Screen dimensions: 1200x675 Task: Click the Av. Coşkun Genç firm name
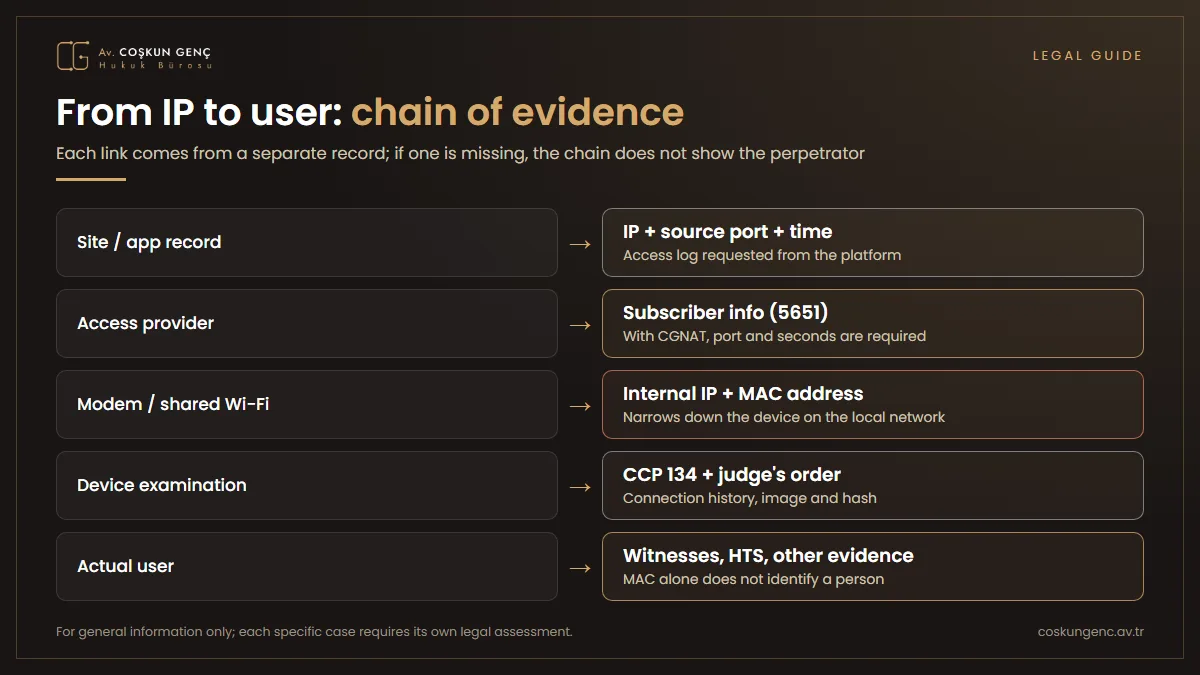click(x=155, y=52)
